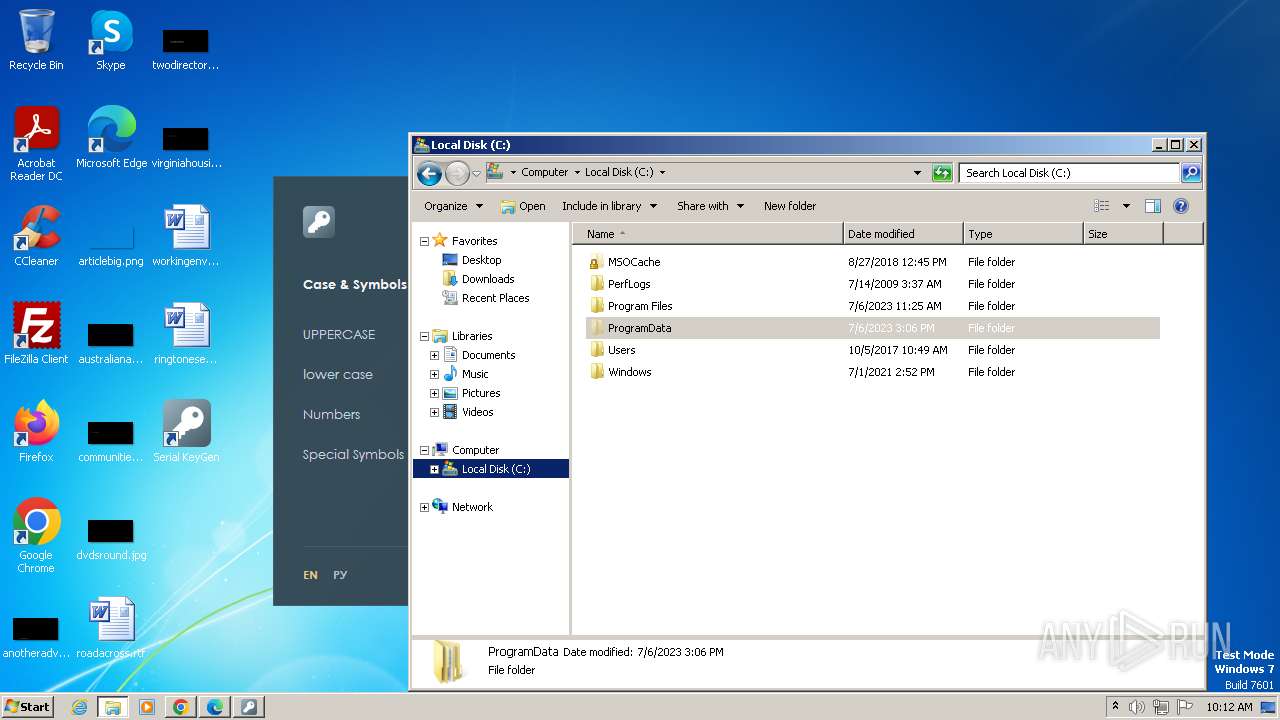Launch Skype from the desktop

coord(111,40)
